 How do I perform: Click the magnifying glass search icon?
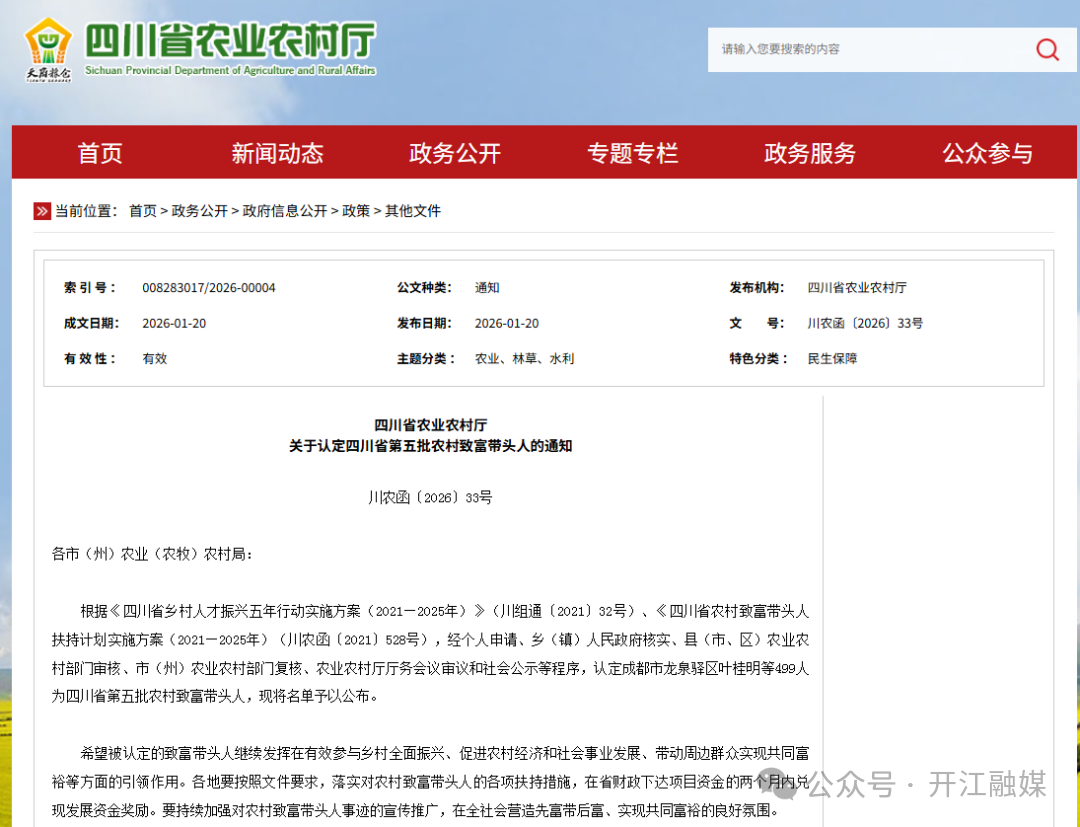(1047, 49)
